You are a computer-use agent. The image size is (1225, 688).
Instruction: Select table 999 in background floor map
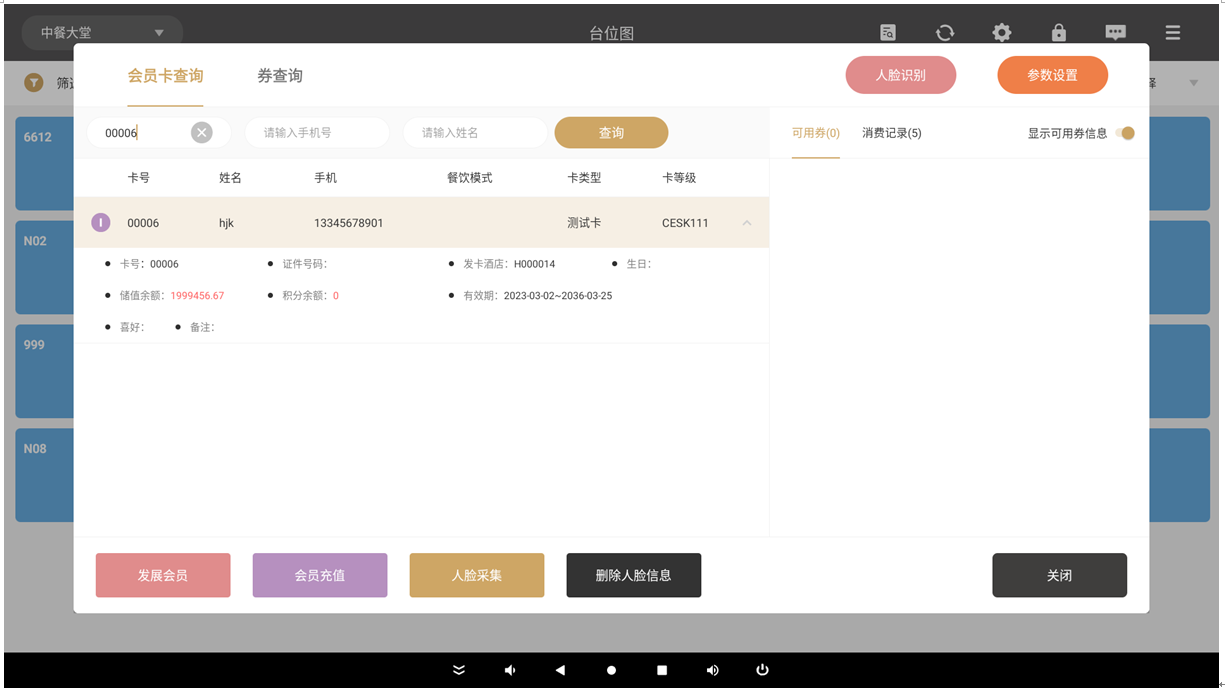tap(44, 371)
